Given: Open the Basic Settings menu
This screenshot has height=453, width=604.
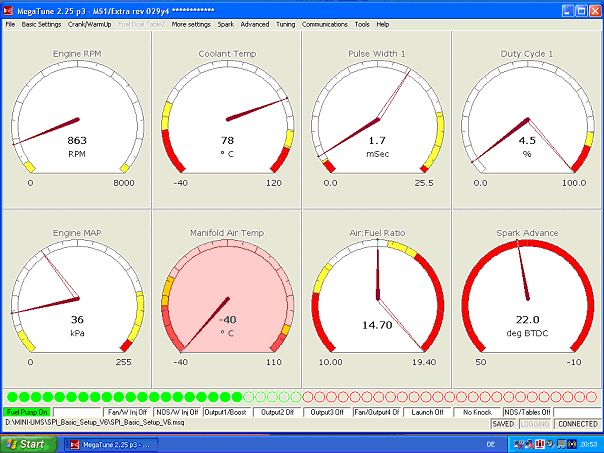Looking at the screenshot, I should pos(42,24).
